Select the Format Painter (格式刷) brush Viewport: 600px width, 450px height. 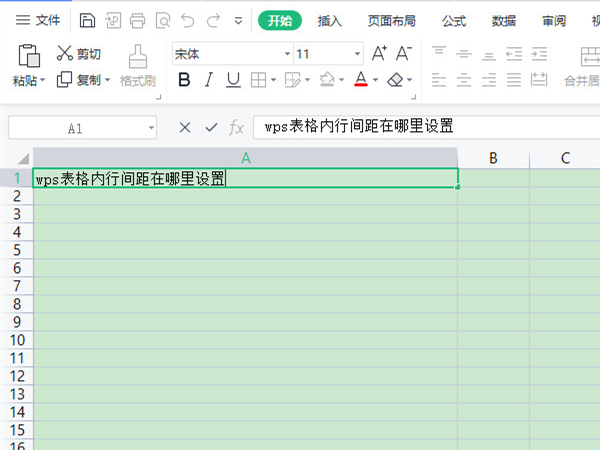click(138, 55)
